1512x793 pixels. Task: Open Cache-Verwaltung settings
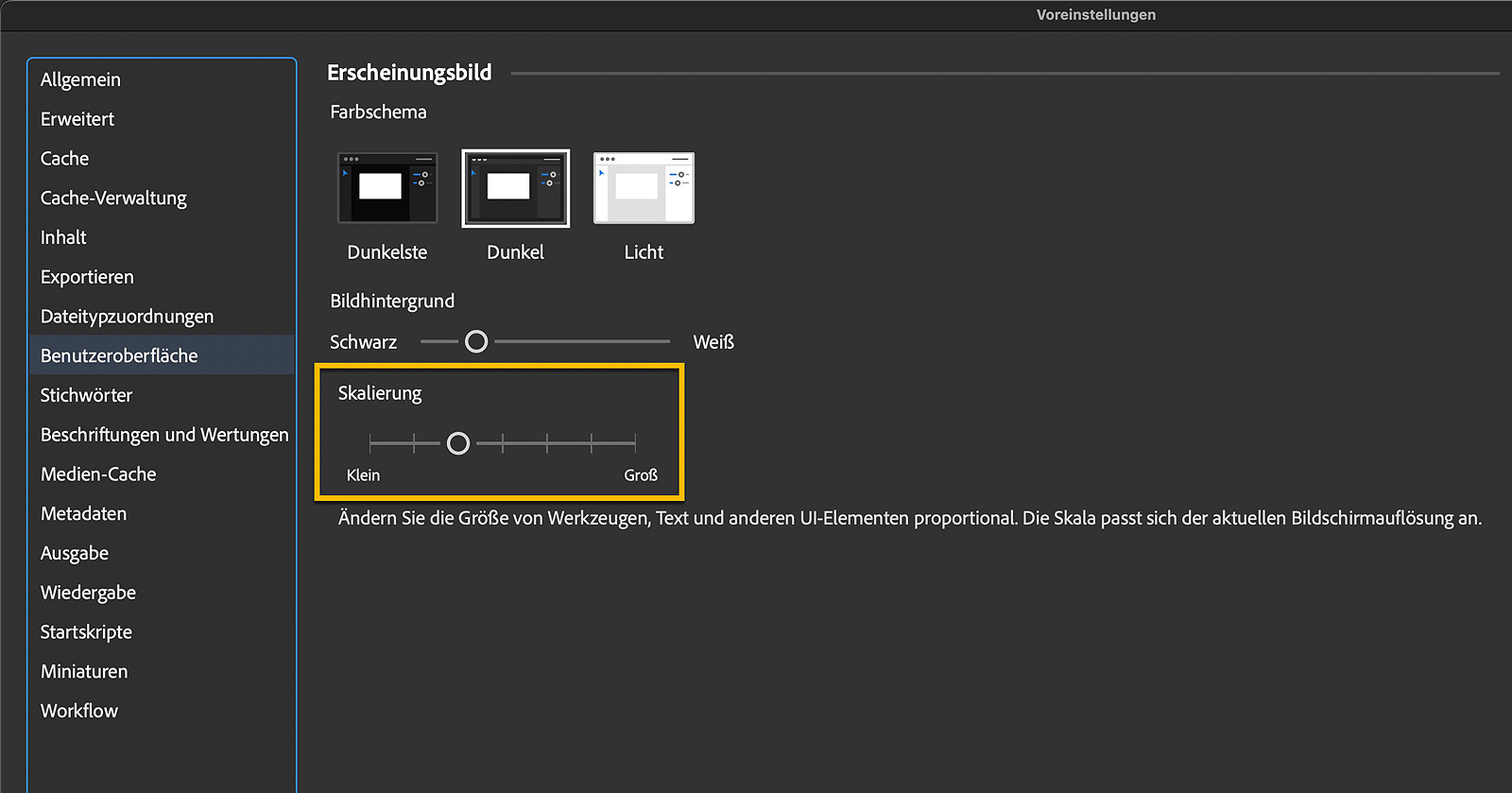tap(113, 198)
